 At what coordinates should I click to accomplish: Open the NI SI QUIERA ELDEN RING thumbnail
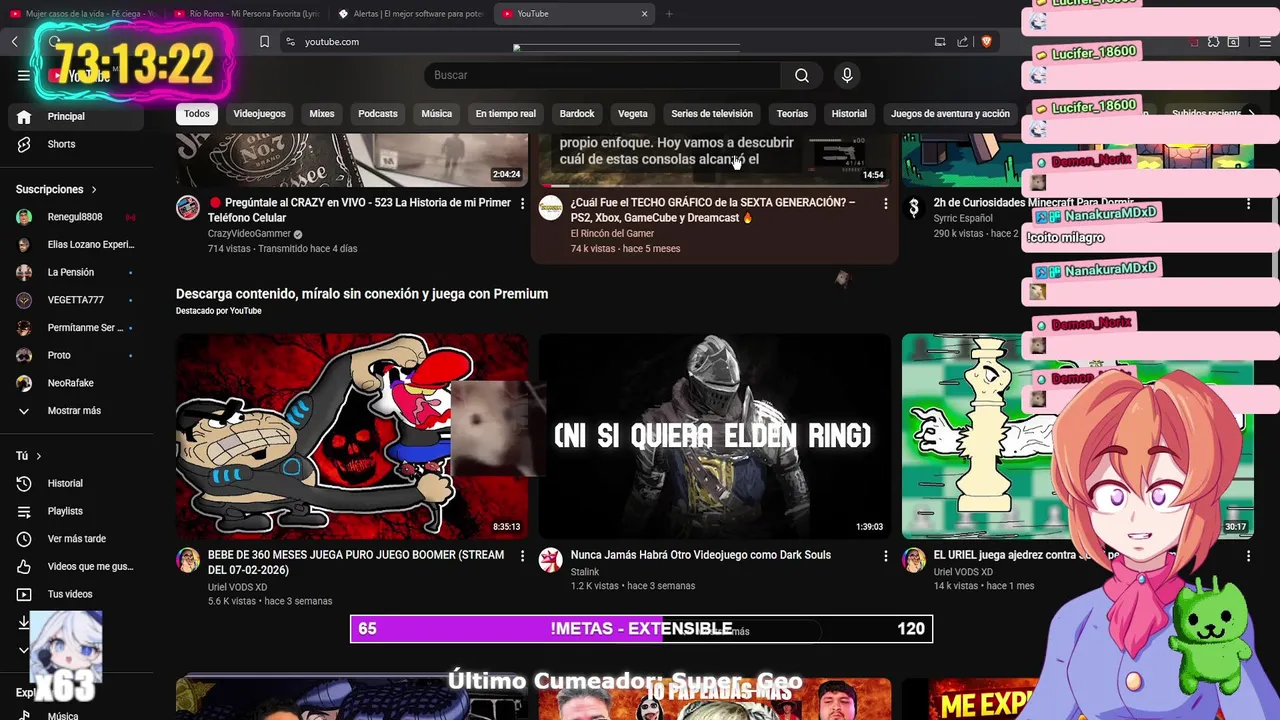click(714, 436)
